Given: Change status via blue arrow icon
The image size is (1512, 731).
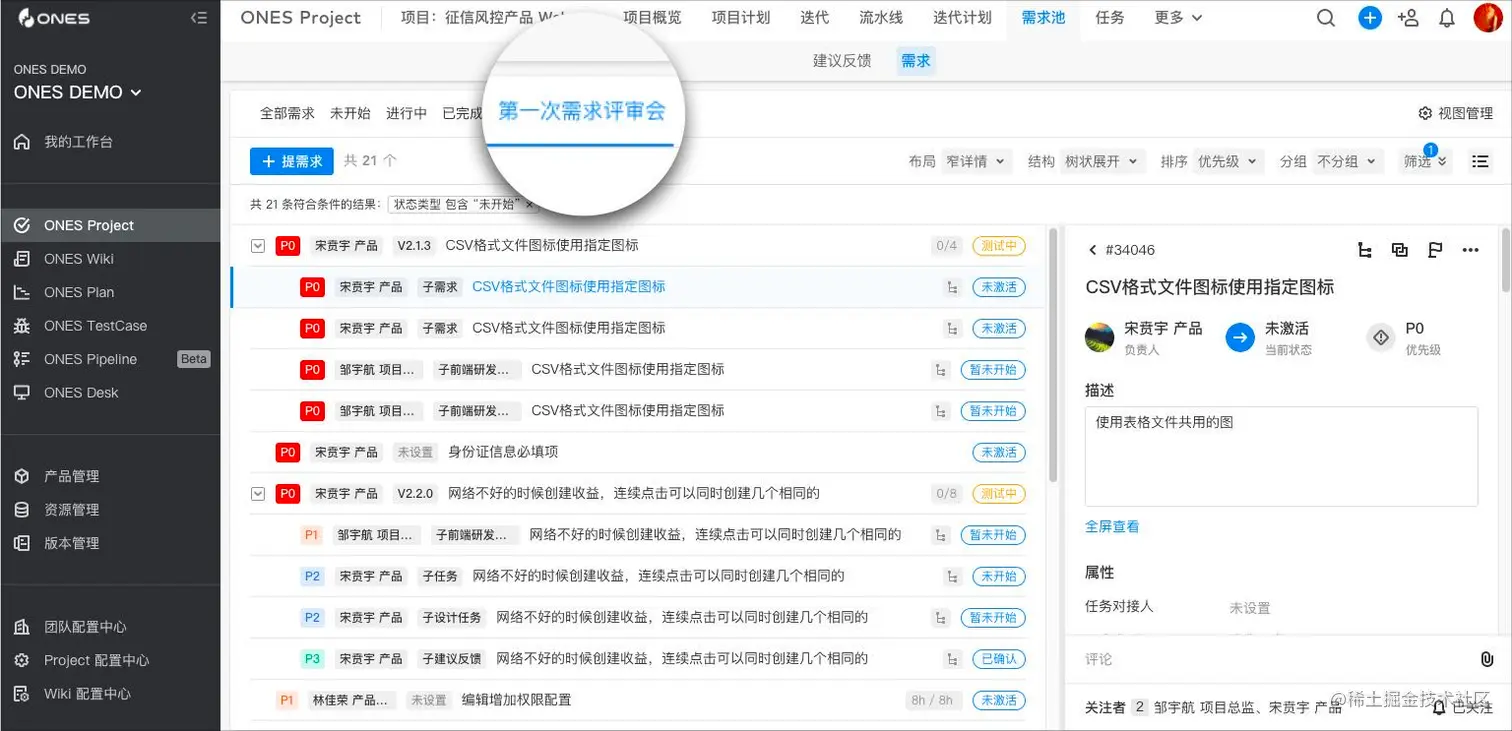Looking at the screenshot, I should tap(1240, 337).
